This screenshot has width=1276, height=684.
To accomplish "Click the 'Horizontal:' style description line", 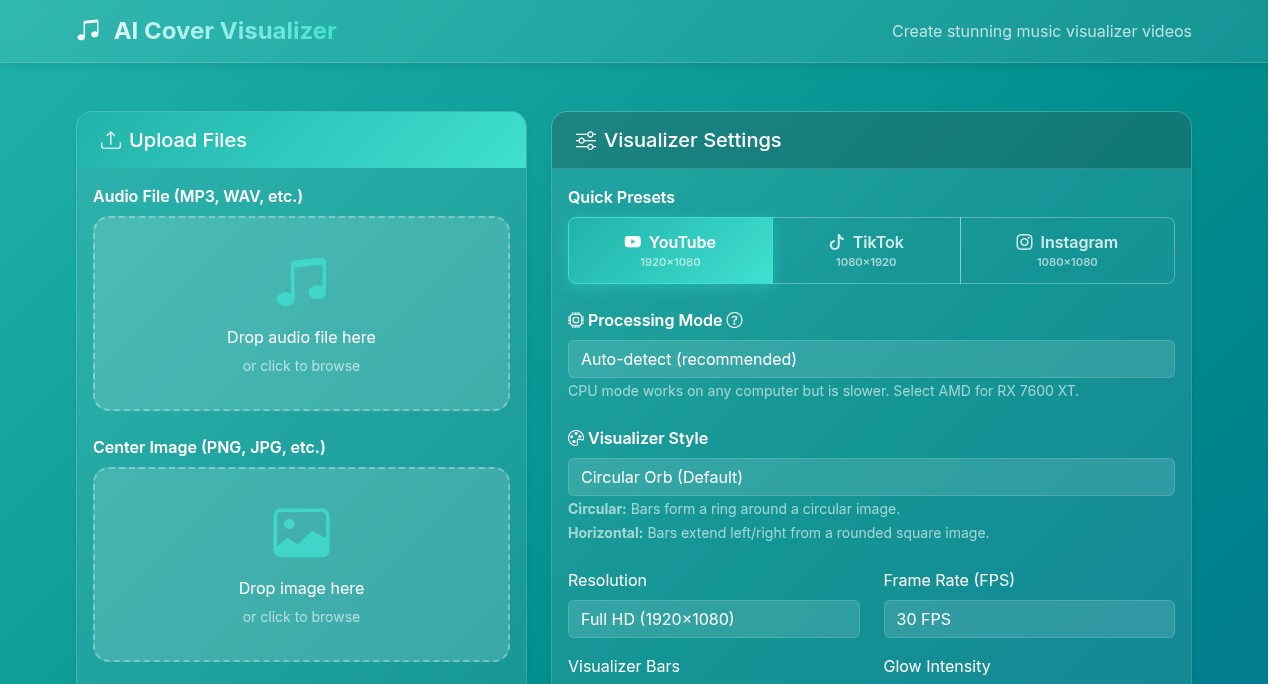I will [x=778, y=533].
